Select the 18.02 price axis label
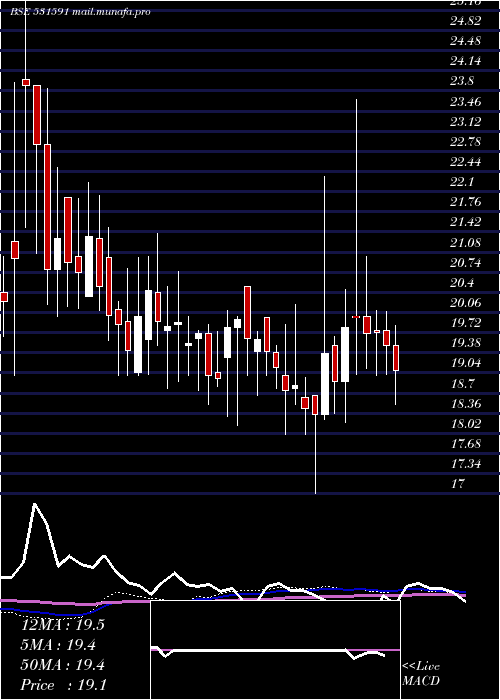This screenshot has height=700, width=500. pos(465,424)
